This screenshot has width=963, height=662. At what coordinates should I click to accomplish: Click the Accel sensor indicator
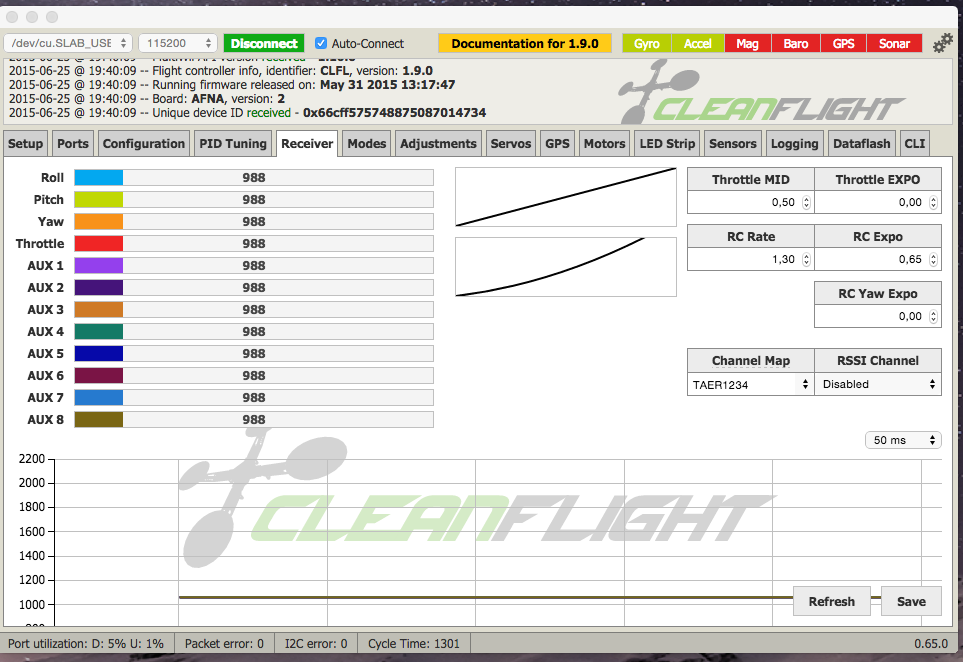[698, 44]
